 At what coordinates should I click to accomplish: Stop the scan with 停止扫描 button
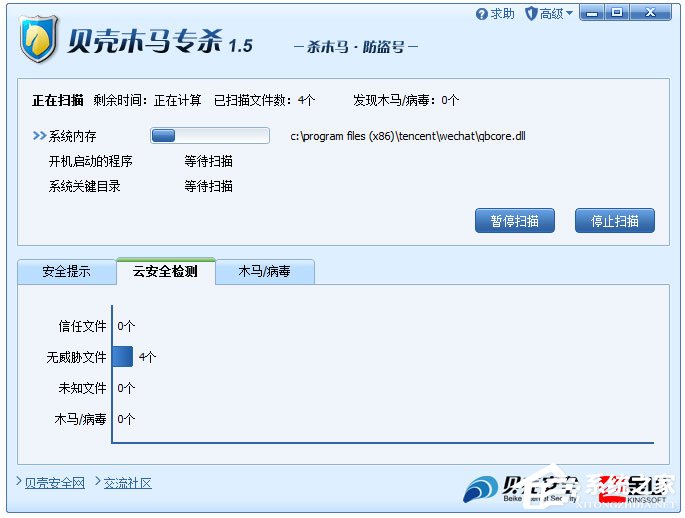pyautogui.click(x=615, y=221)
